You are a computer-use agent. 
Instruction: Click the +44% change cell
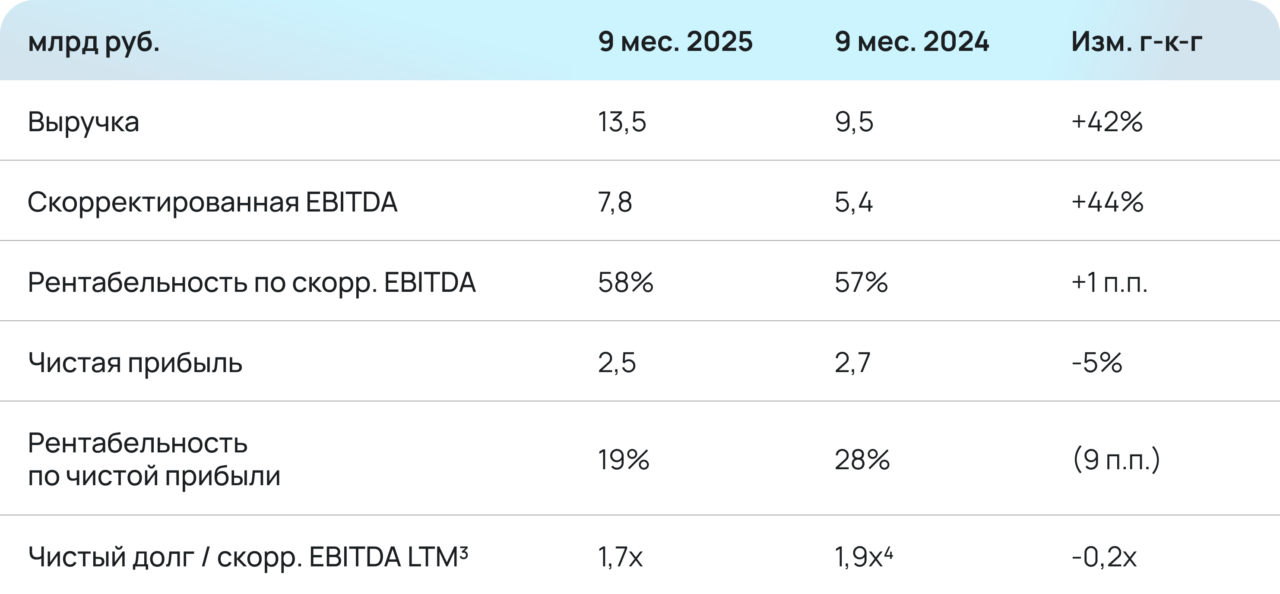click(x=1106, y=202)
